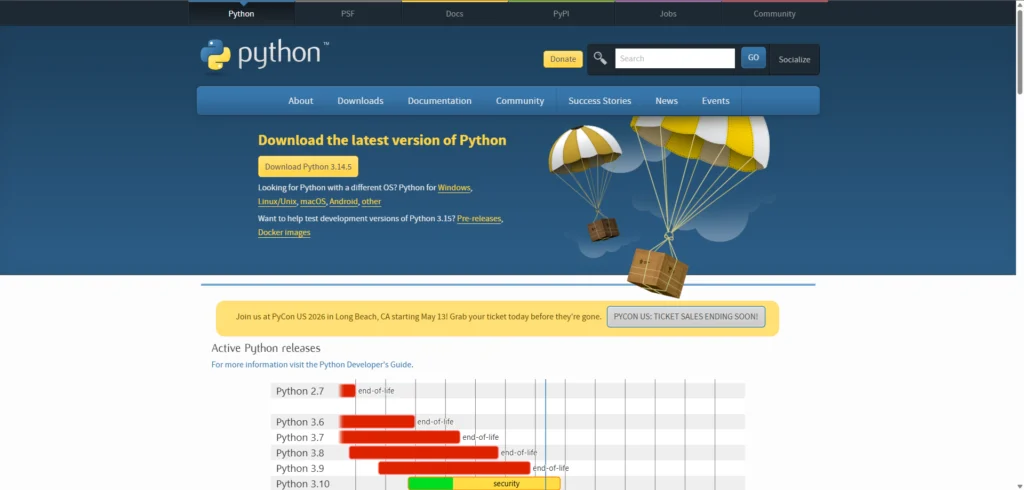Click the Python 3.9 red lifecycle bar

tap(454, 468)
